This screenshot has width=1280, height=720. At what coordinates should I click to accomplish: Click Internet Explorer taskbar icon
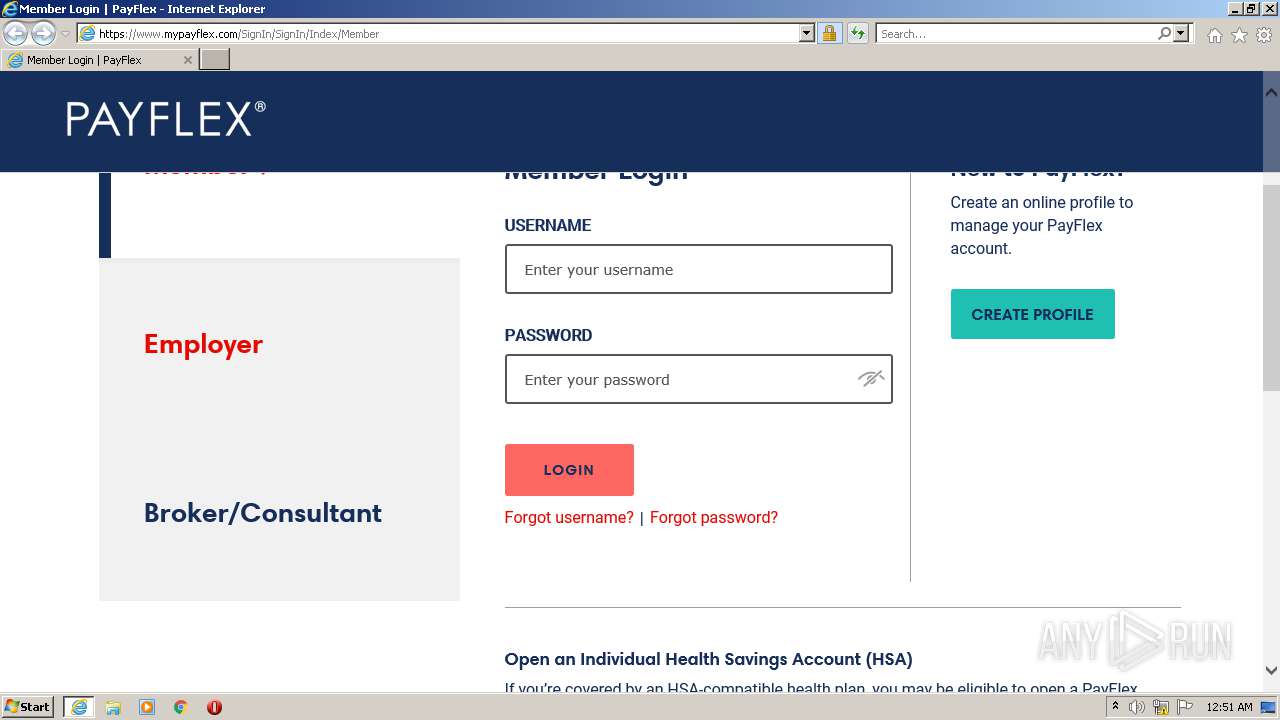(x=79, y=707)
